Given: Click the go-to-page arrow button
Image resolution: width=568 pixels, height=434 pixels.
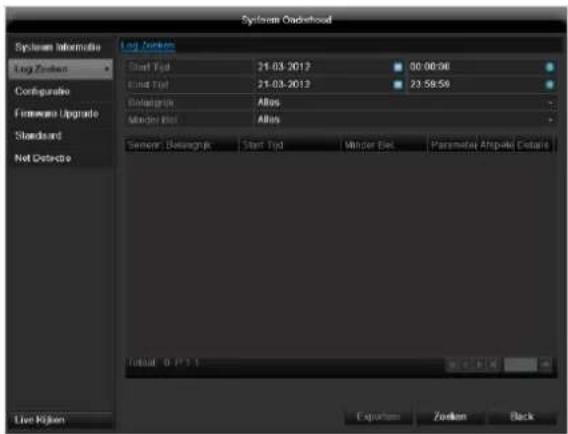Looking at the screenshot, I should 546,364.
